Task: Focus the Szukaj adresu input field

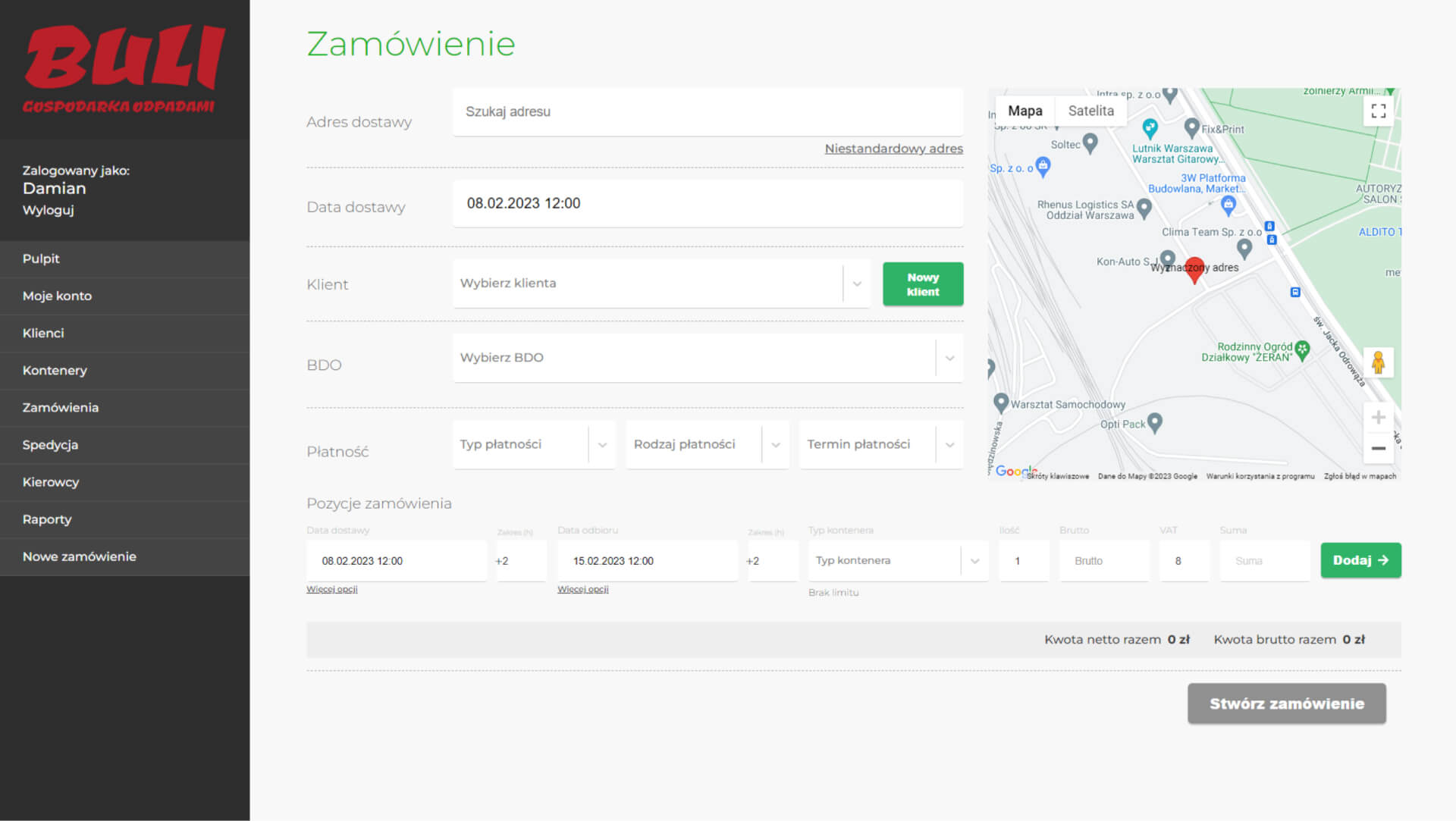Action: point(707,112)
